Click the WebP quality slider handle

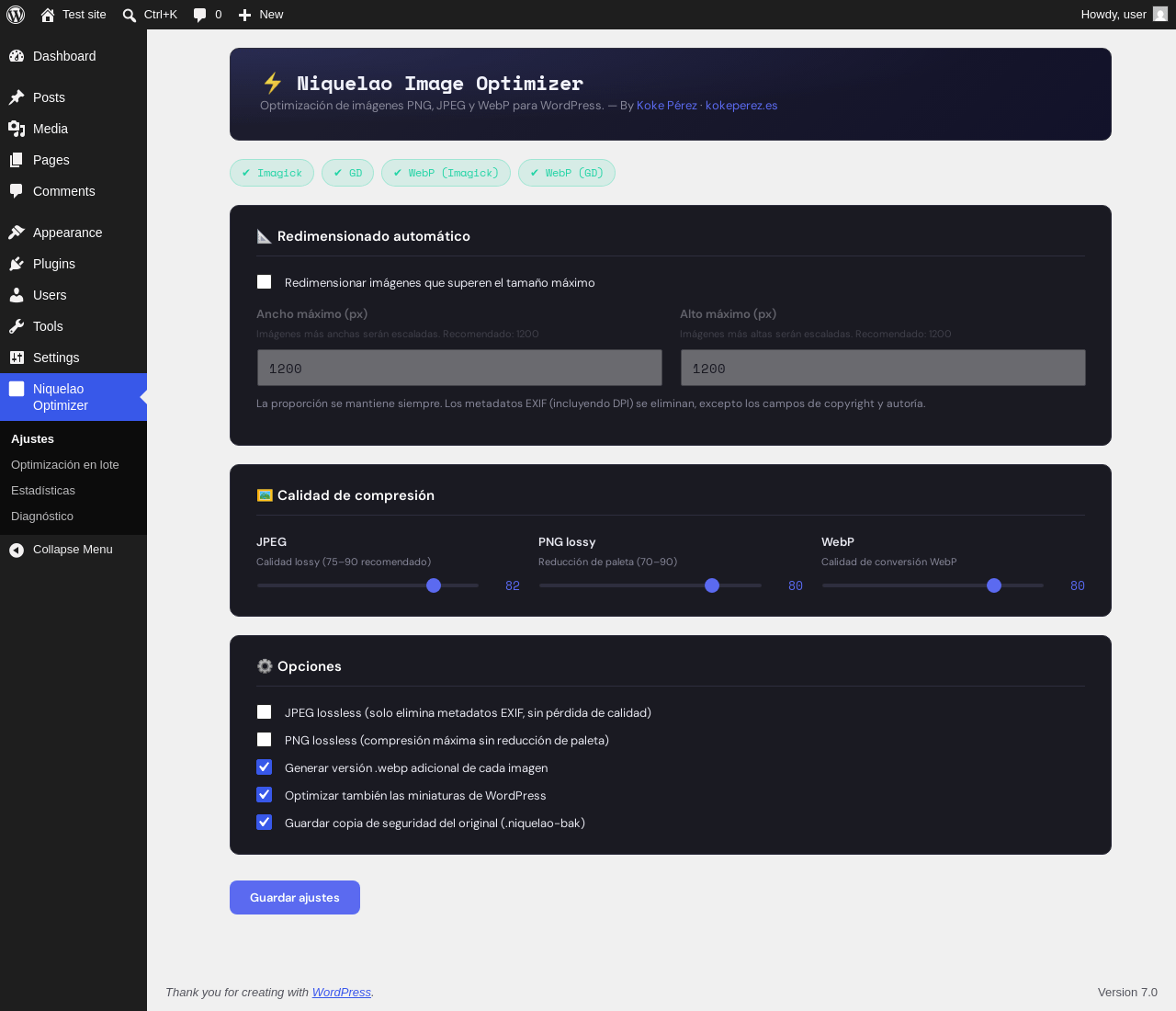point(994,585)
